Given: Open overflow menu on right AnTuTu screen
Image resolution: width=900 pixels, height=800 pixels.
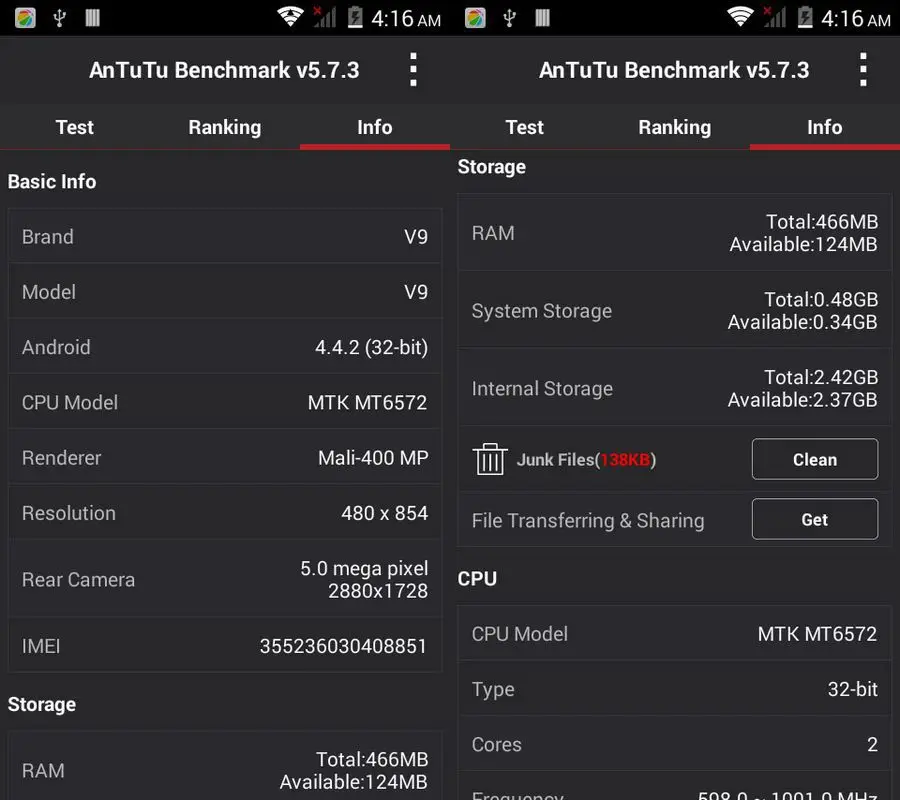Looking at the screenshot, I should 863,69.
